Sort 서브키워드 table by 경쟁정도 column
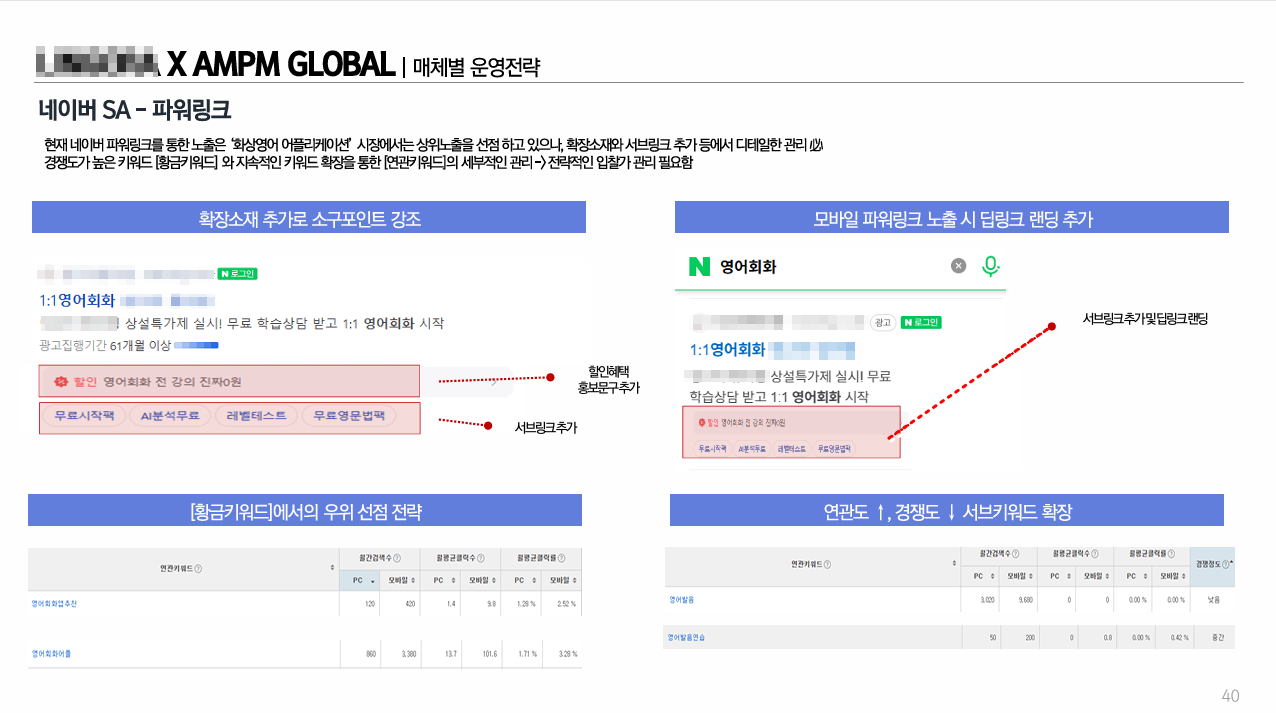Viewport: 1276px width, 713px height. pos(1231,562)
